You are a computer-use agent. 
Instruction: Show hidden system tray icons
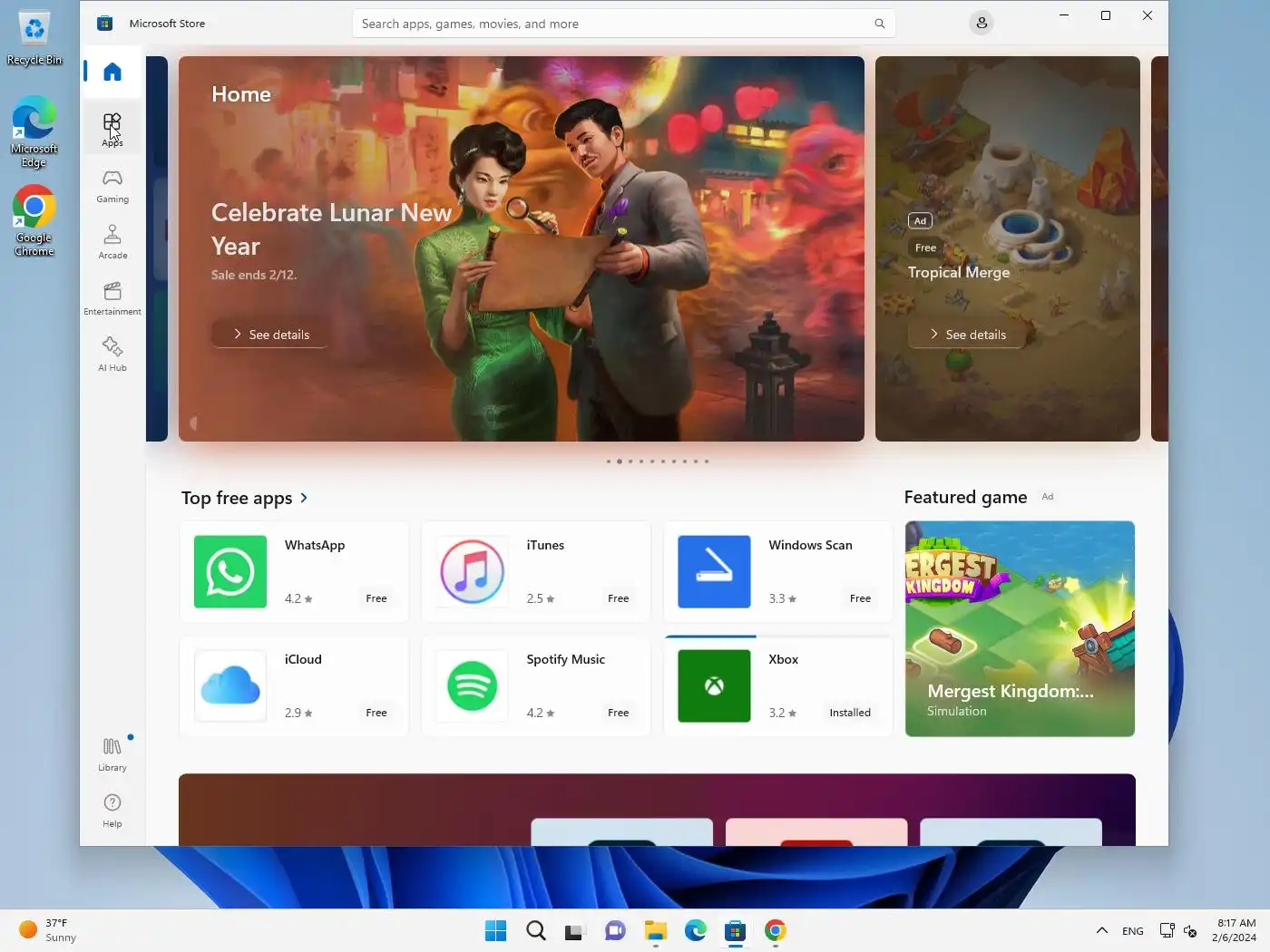[x=1101, y=930]
